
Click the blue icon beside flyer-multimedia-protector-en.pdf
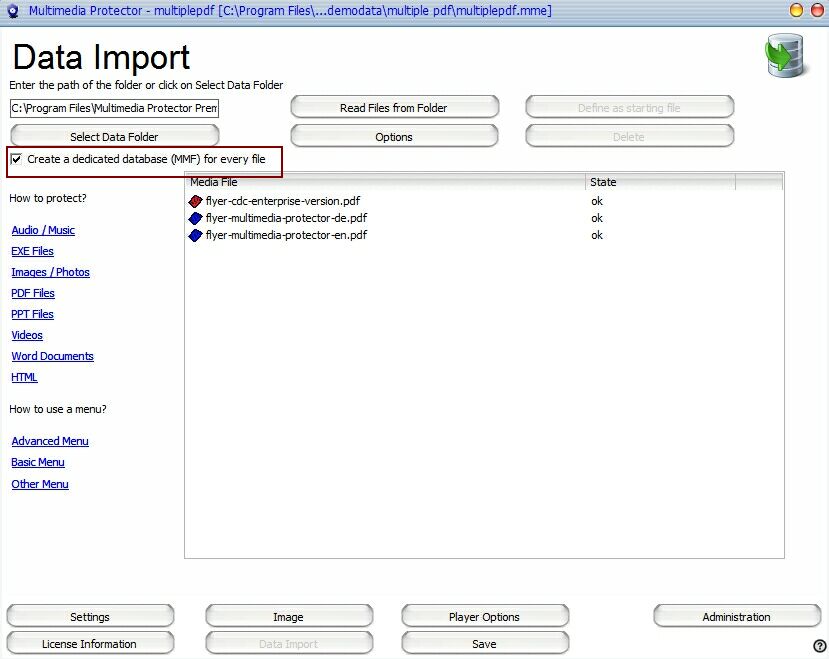click(195, 235)
